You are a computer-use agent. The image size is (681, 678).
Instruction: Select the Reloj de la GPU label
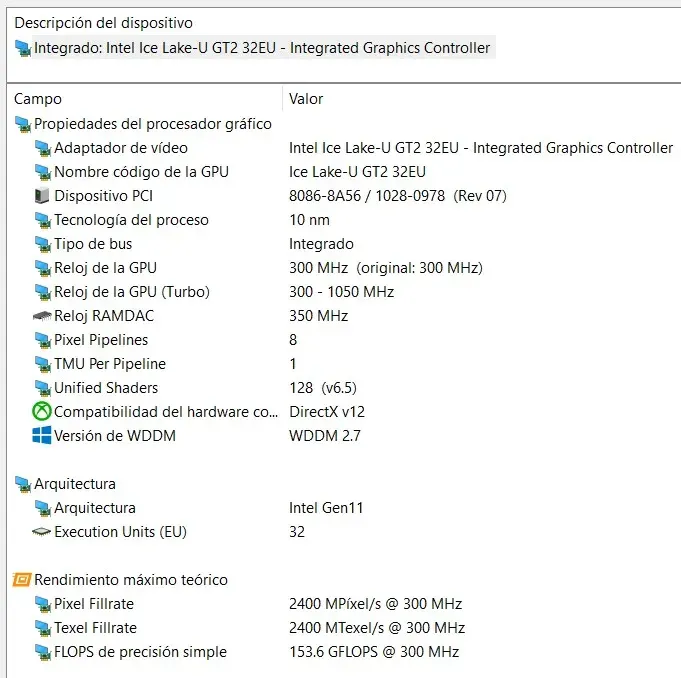click(105, 268)
